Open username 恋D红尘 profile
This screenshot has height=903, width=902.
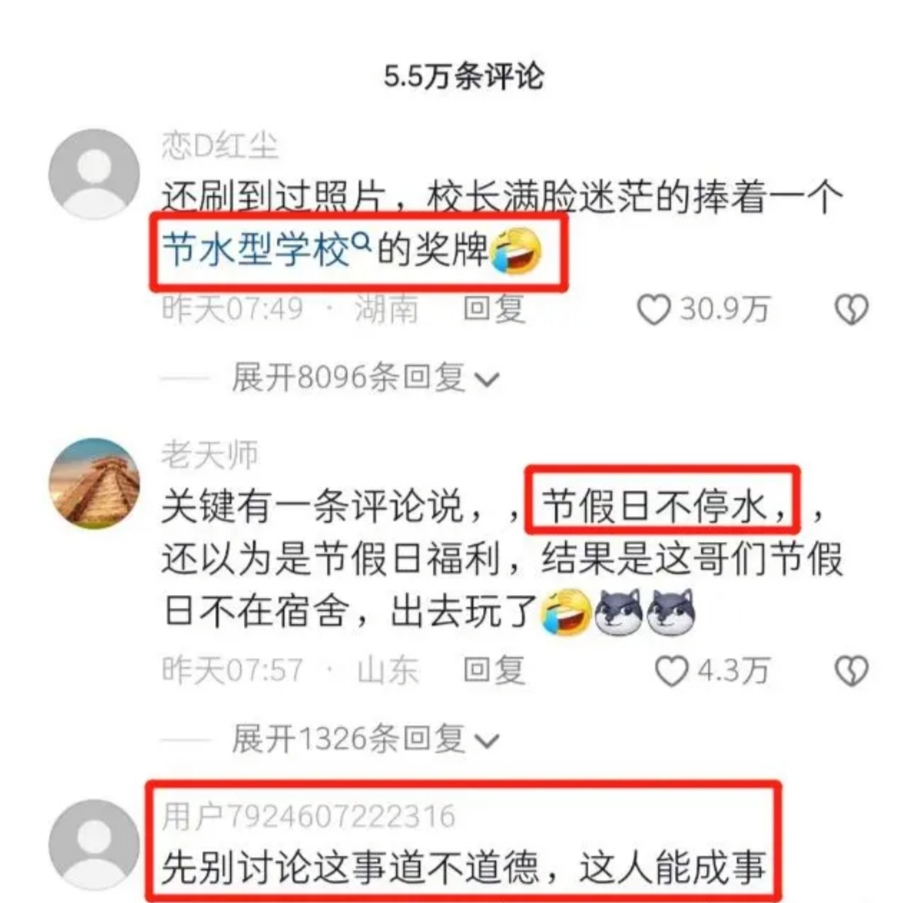click(219, 146)
